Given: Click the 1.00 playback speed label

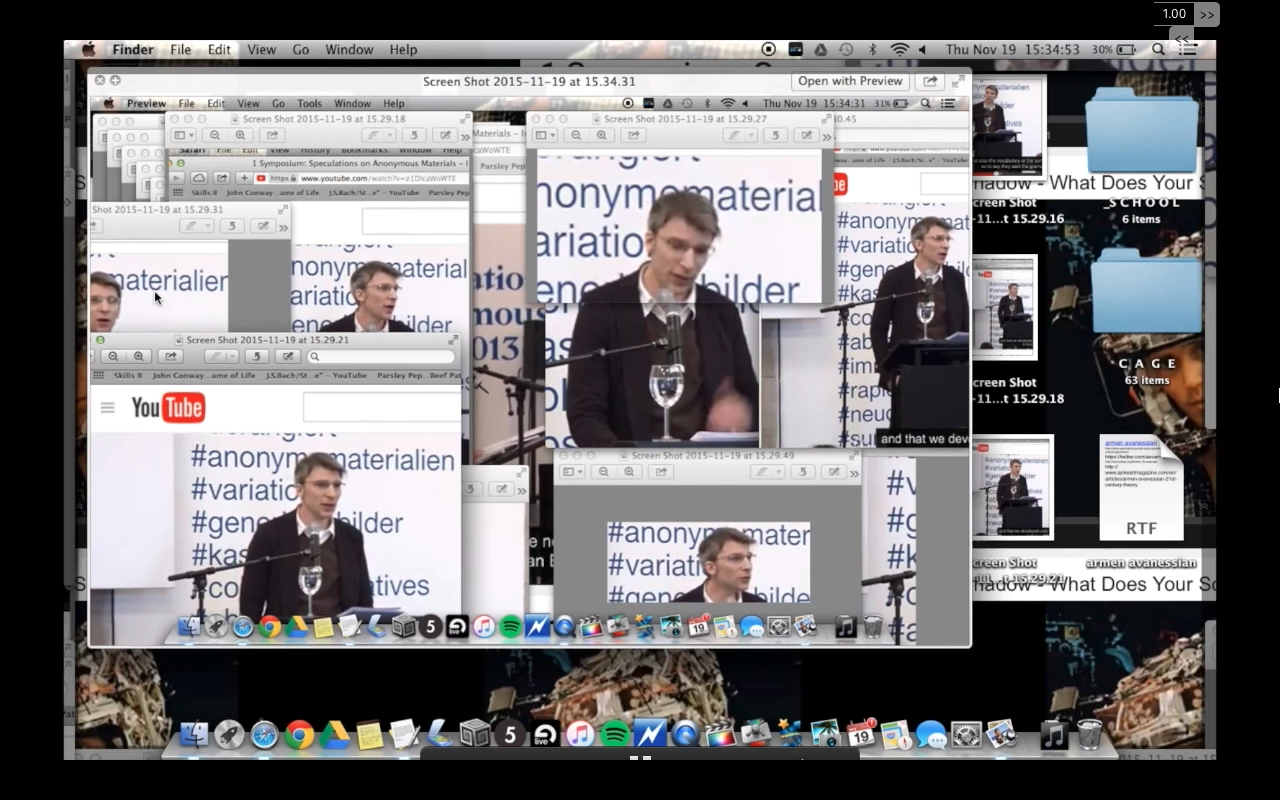Looking at the screenshot, I should coord(1173,14).
